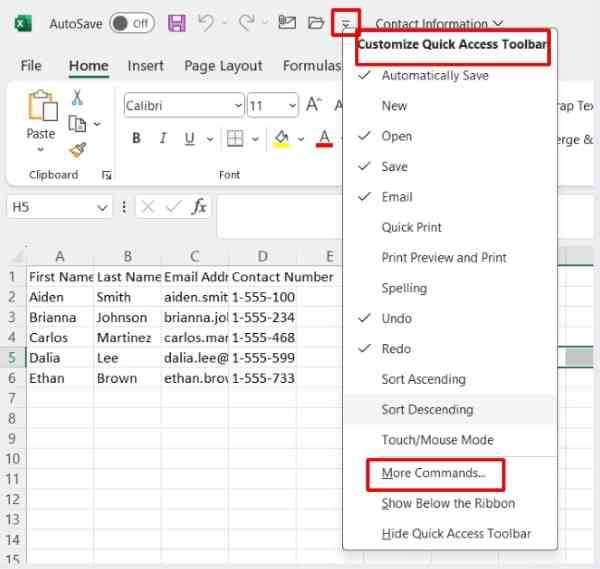Select column A header
Image resolution: width=600 pixels, height=569 pixels.
coord(60,256)
